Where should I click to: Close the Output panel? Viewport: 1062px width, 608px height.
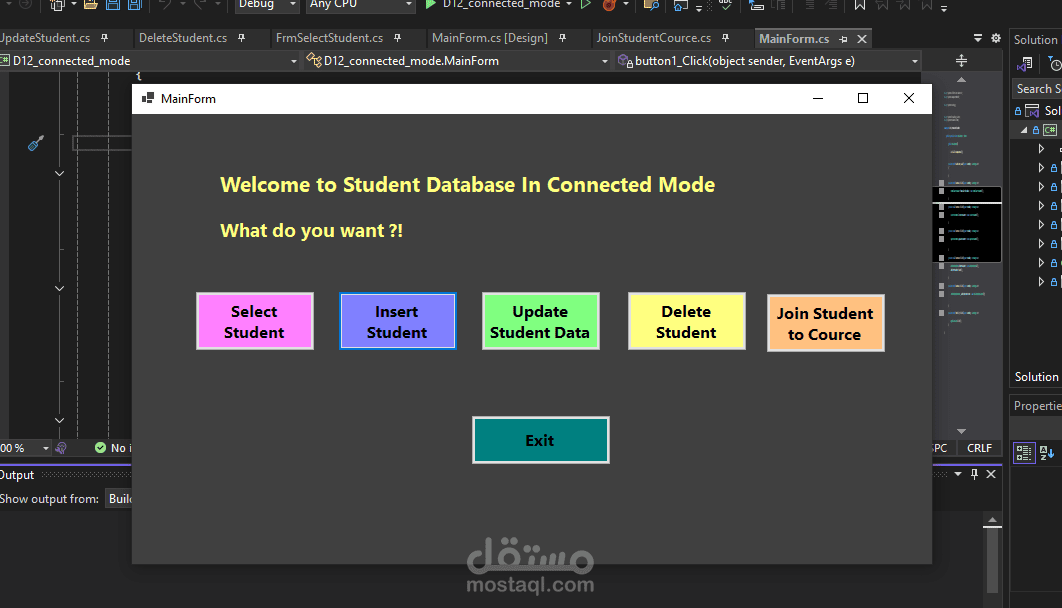coord(991,474)
